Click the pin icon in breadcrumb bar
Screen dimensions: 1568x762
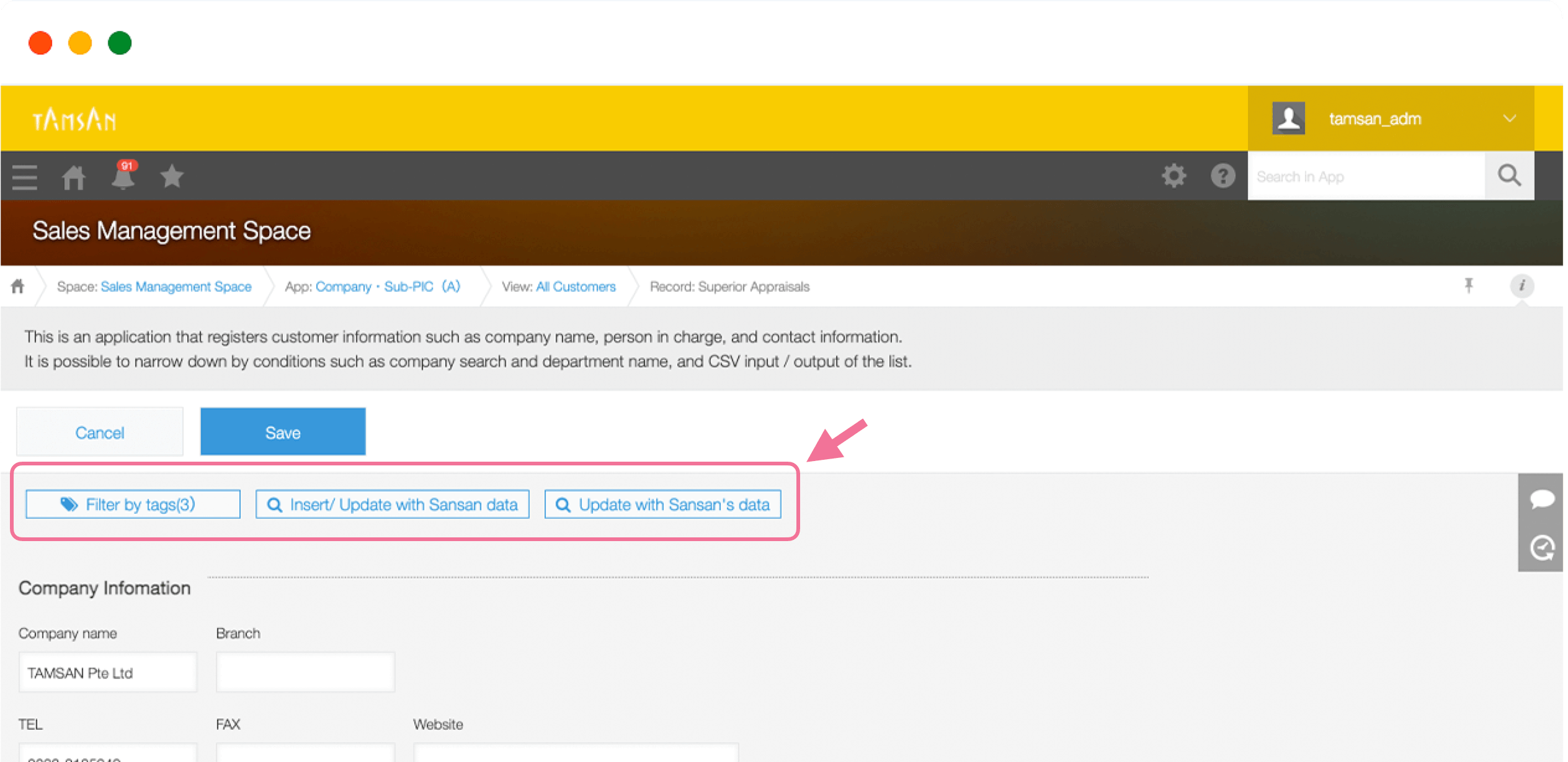click(1468, 286)
